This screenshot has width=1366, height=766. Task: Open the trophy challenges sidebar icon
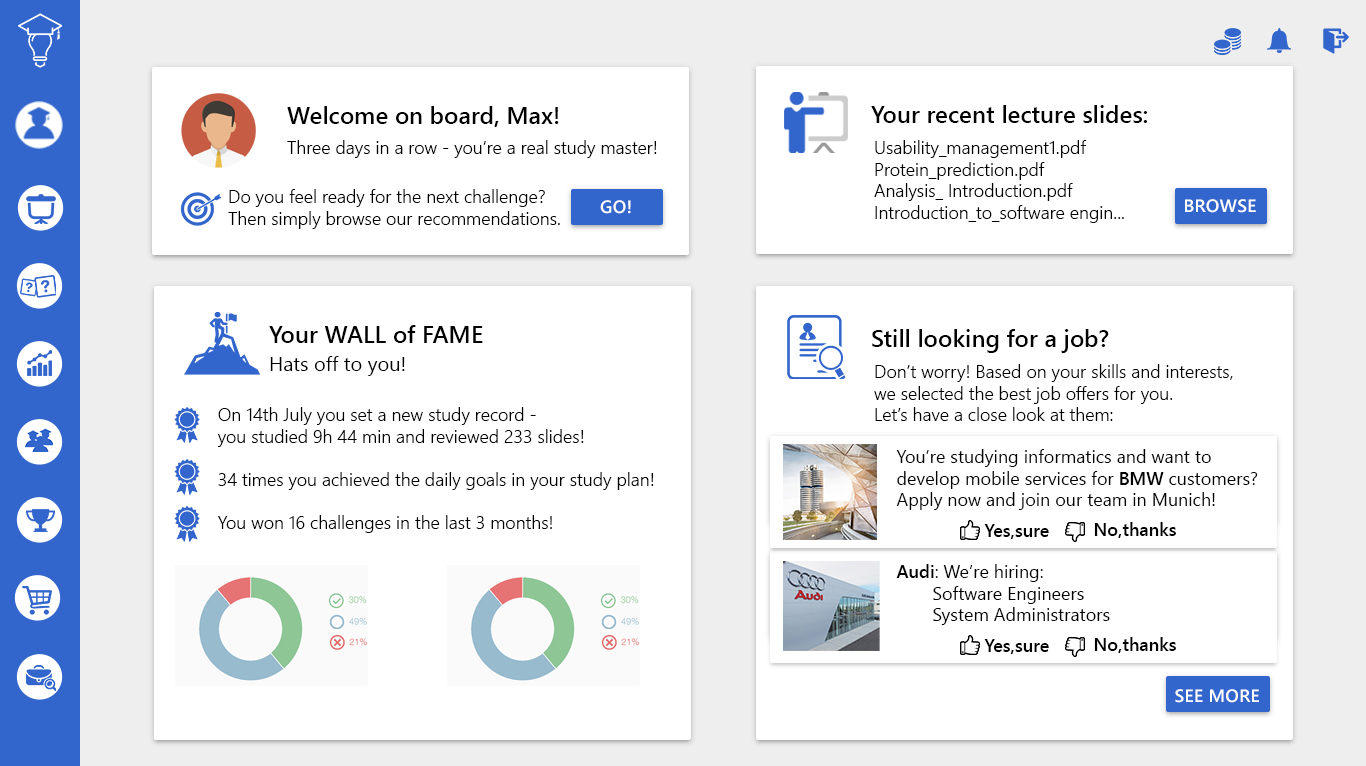(40, 519)
